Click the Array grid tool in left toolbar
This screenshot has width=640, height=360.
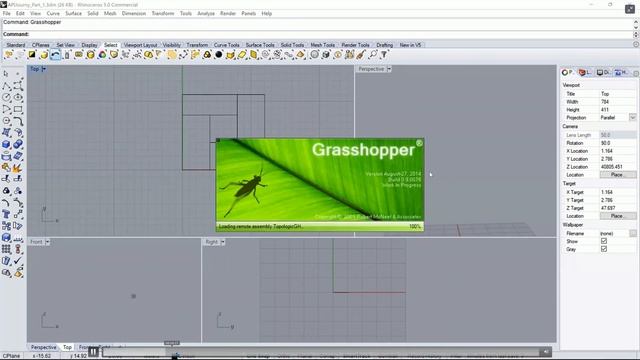(6, 249)
